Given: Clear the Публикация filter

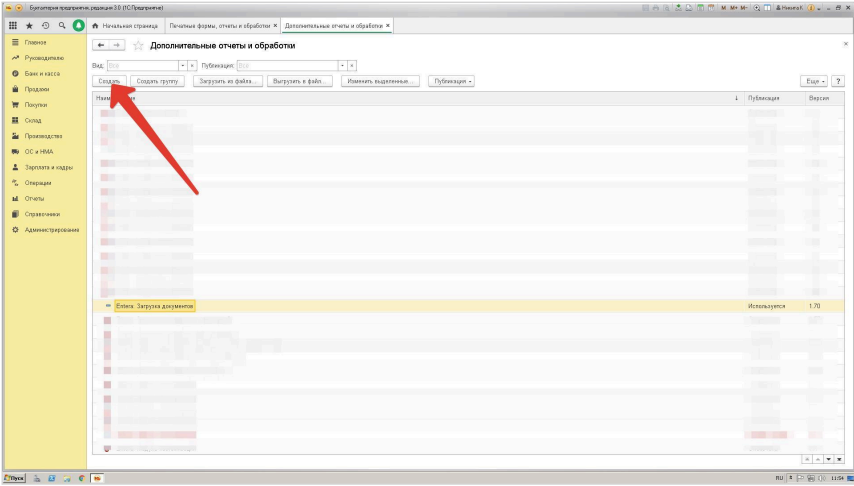Looking at the screenshot, I should [x=352, y=65].
